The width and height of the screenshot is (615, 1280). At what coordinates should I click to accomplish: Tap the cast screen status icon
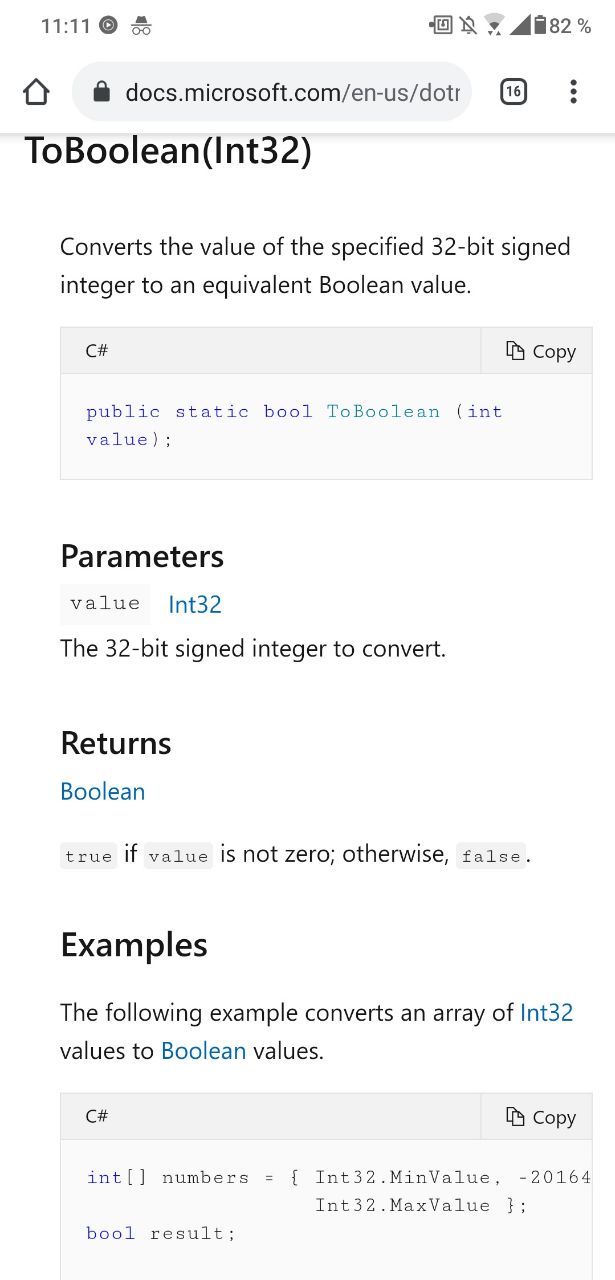point(441,26)
